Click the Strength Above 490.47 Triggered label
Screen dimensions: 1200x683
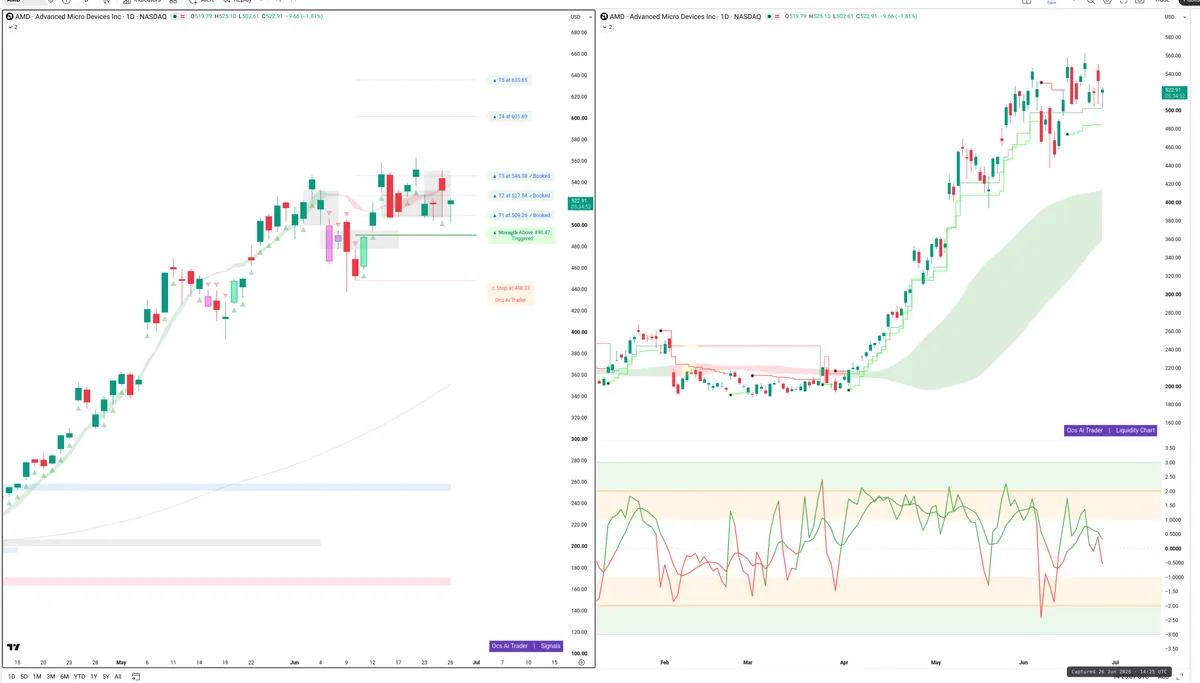(x=521, y=235)
